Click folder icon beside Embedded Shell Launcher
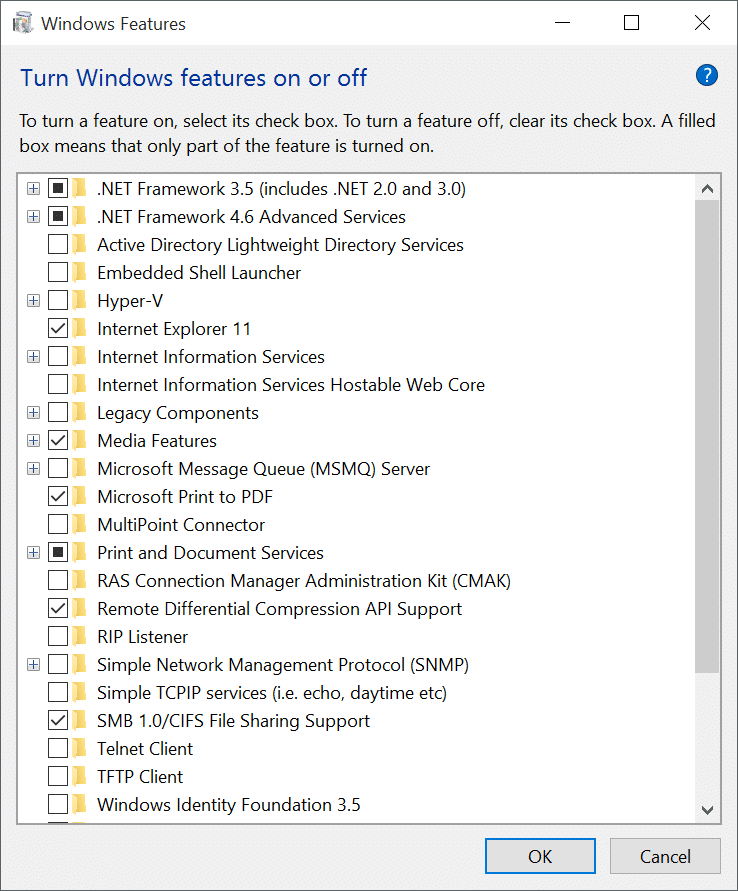 pos(79,272)
